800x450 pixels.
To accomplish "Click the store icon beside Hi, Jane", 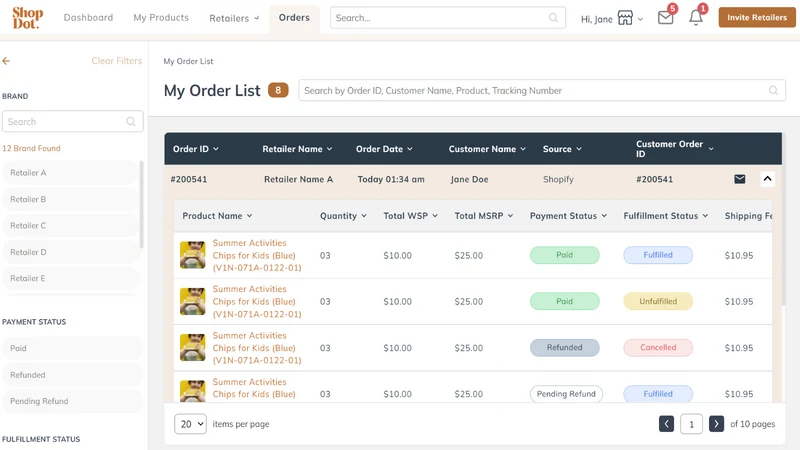I will tap(625, 18).
